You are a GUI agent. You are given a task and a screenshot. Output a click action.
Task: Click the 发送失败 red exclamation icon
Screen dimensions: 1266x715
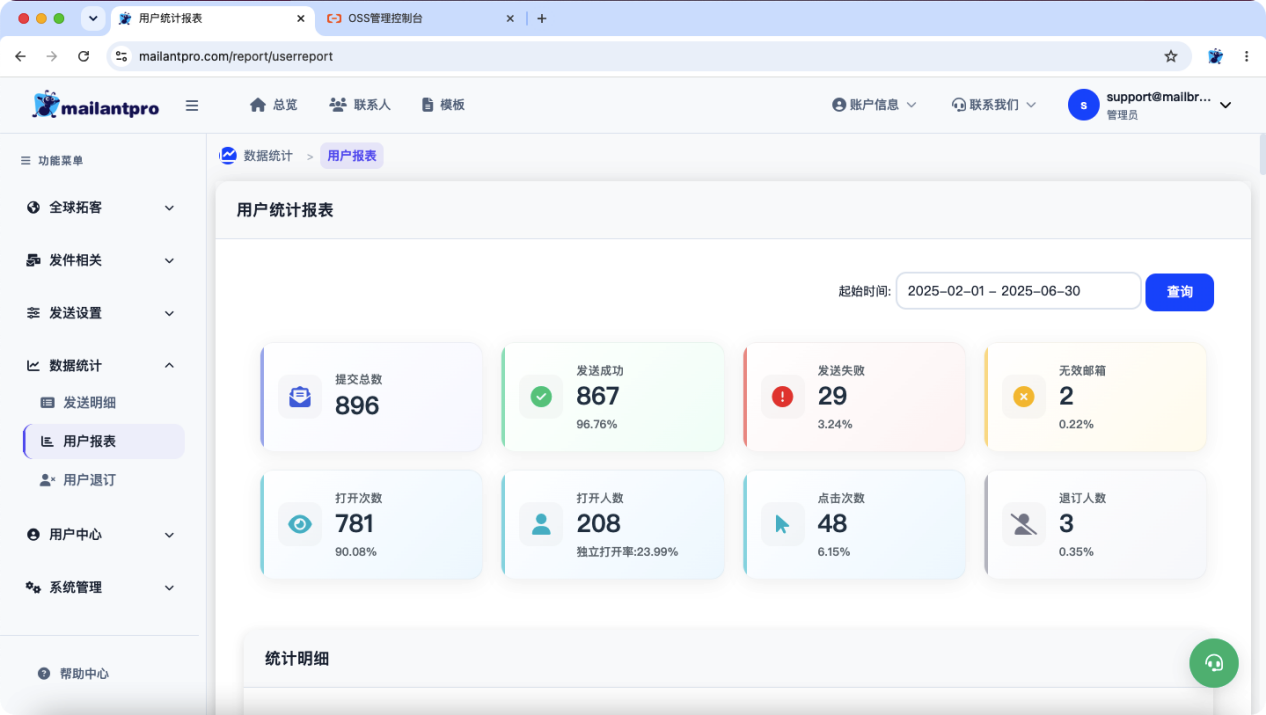[x=782, y=397]
